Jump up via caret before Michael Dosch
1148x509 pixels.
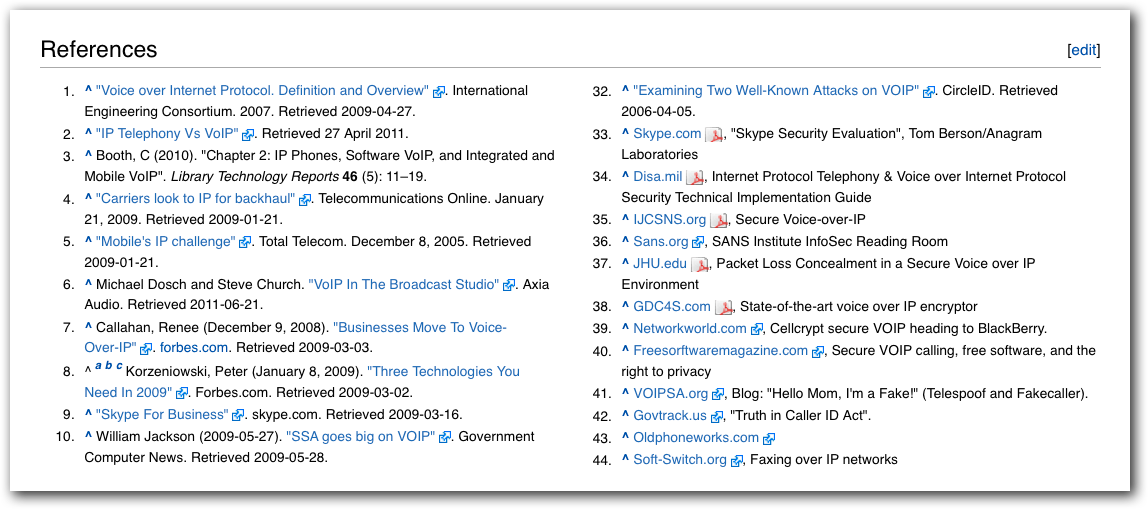click(89, 284)
